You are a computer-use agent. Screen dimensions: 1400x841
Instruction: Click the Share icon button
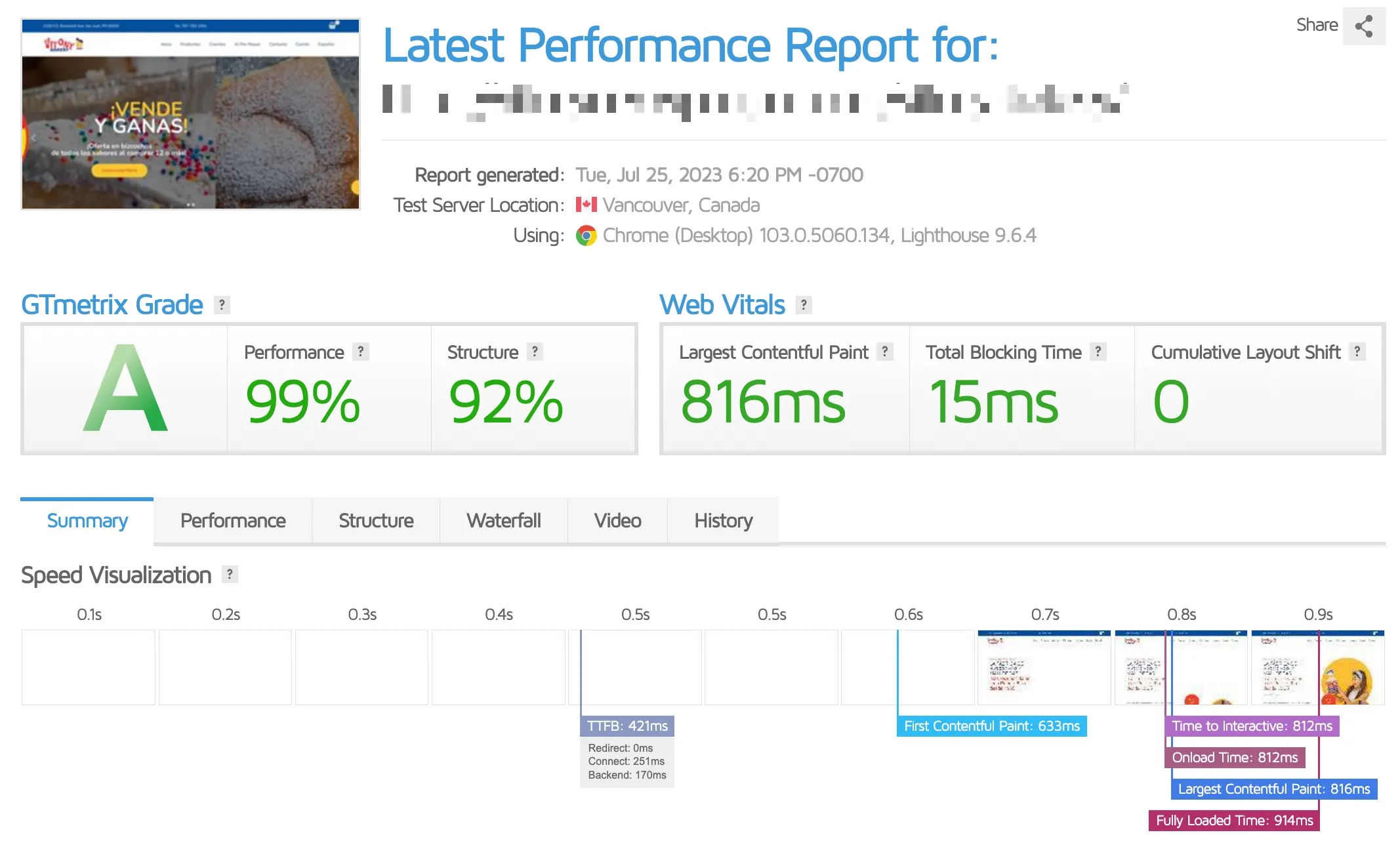pyautogui.click(x=1363, y=26)
